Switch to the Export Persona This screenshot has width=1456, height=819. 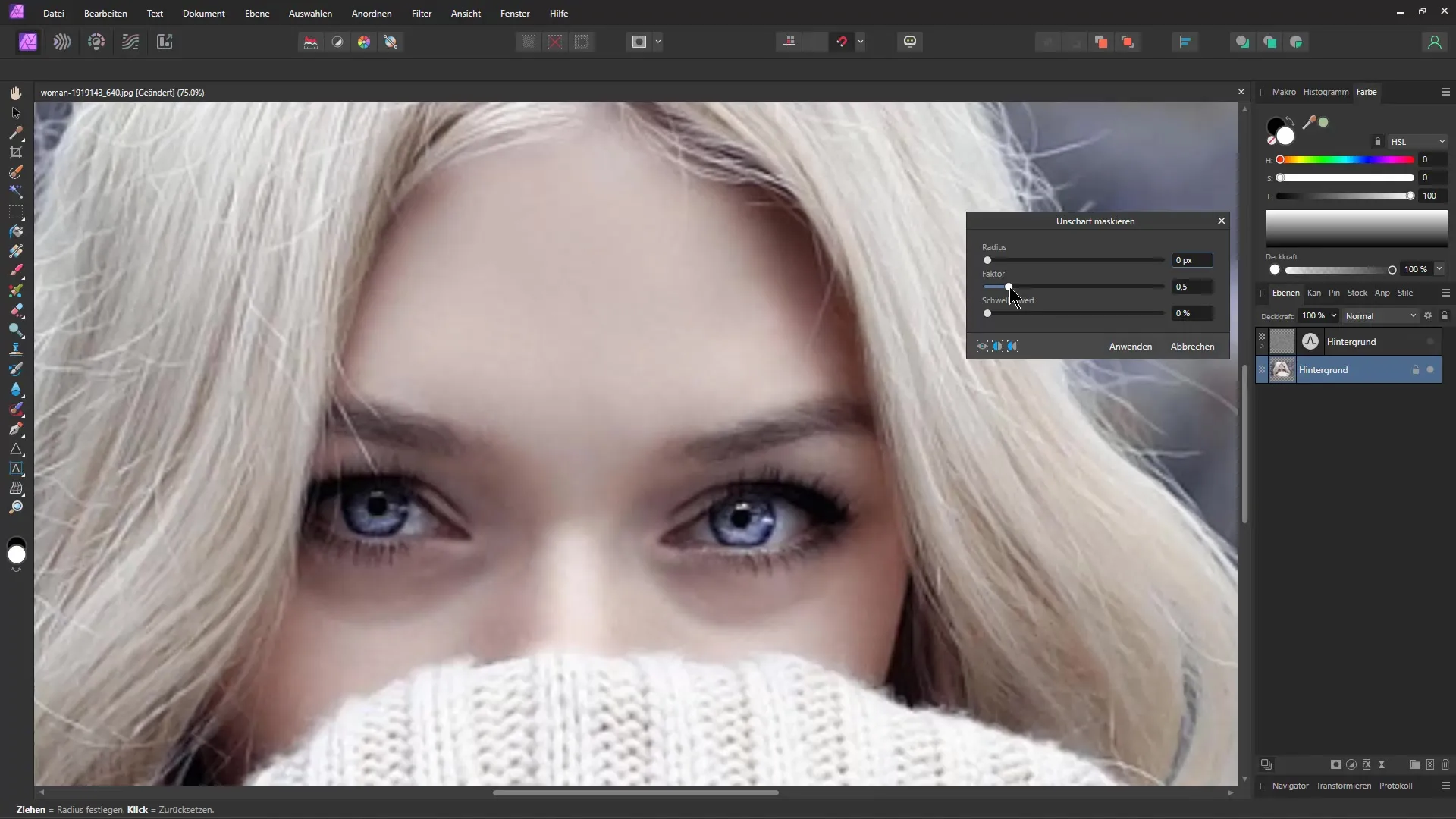click(x=165, y=42)
